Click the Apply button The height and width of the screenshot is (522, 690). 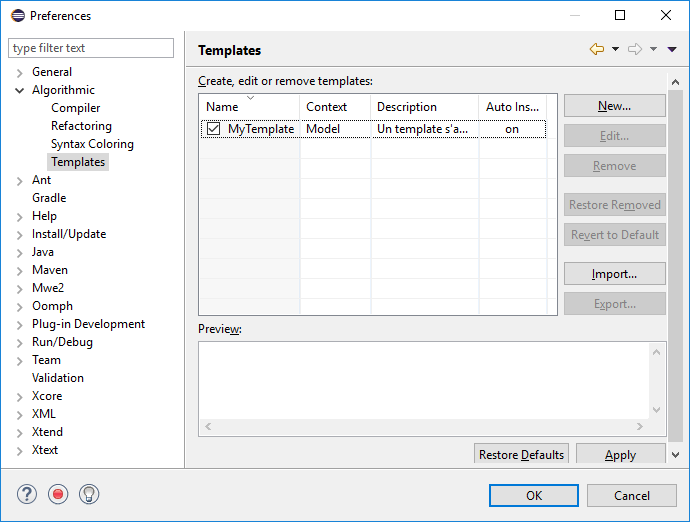click(620, 454)
